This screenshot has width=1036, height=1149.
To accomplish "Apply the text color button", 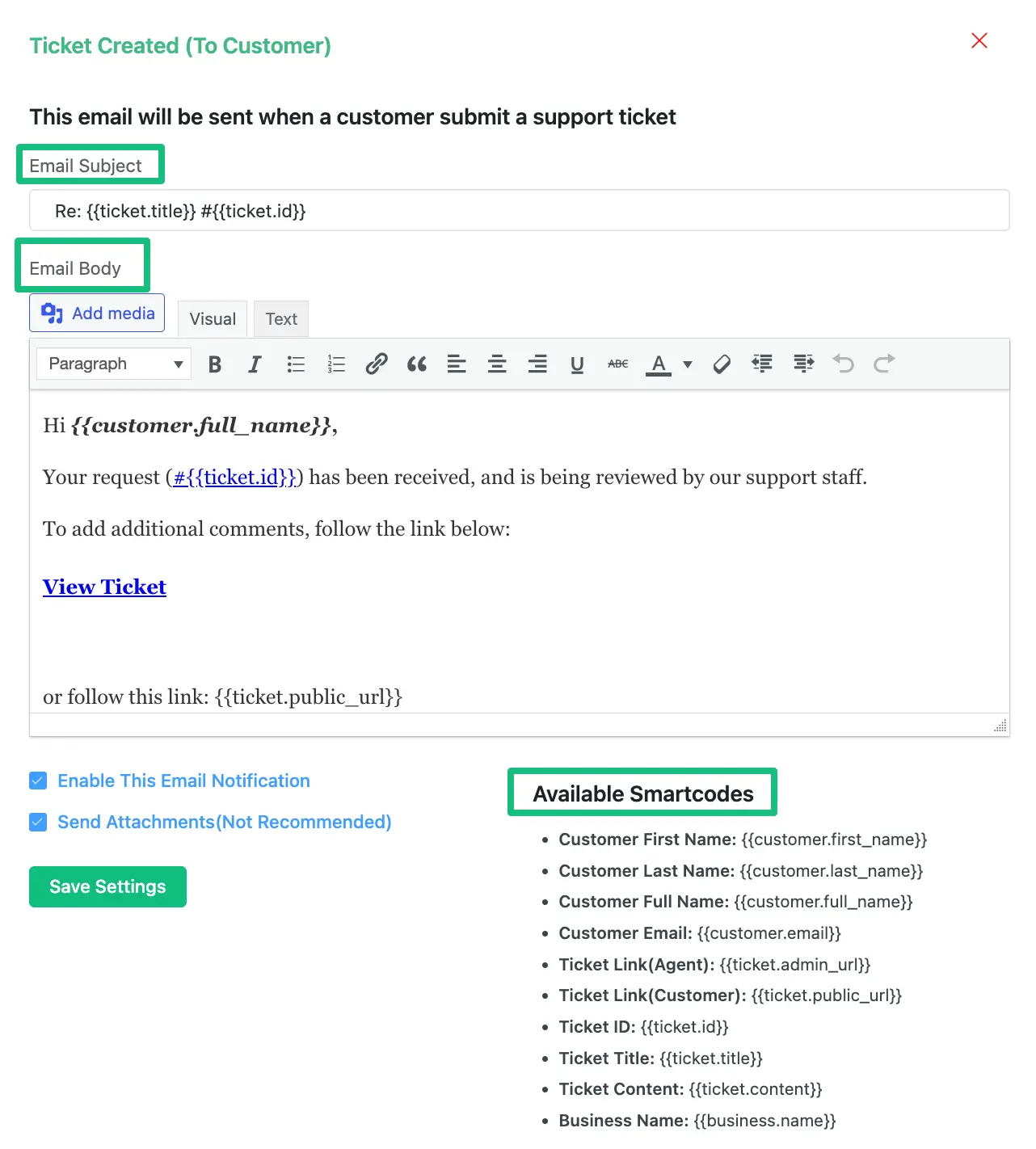I will 659,364.
